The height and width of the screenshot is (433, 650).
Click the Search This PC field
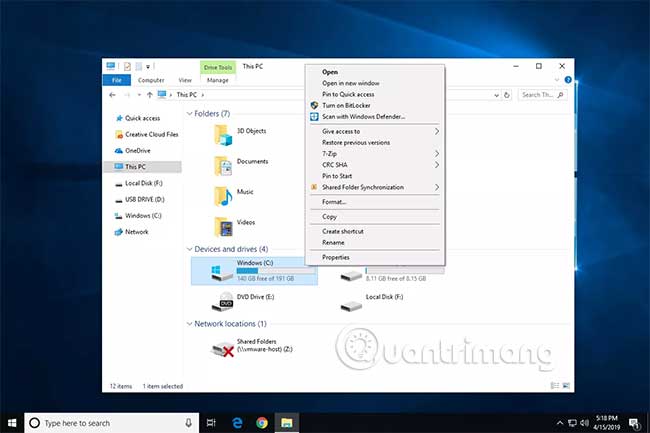542,95
